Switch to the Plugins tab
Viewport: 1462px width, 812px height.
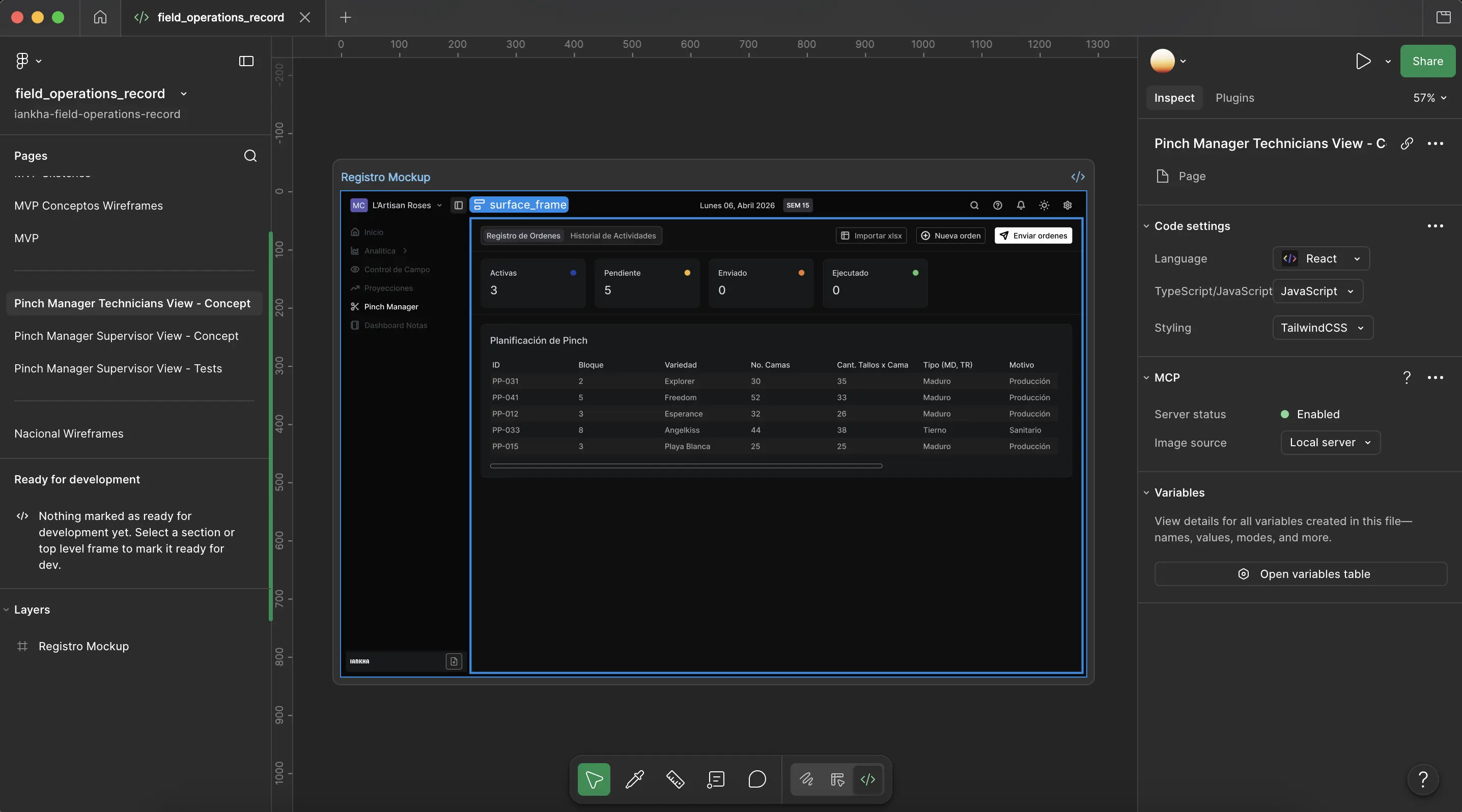pos(1234,98)
